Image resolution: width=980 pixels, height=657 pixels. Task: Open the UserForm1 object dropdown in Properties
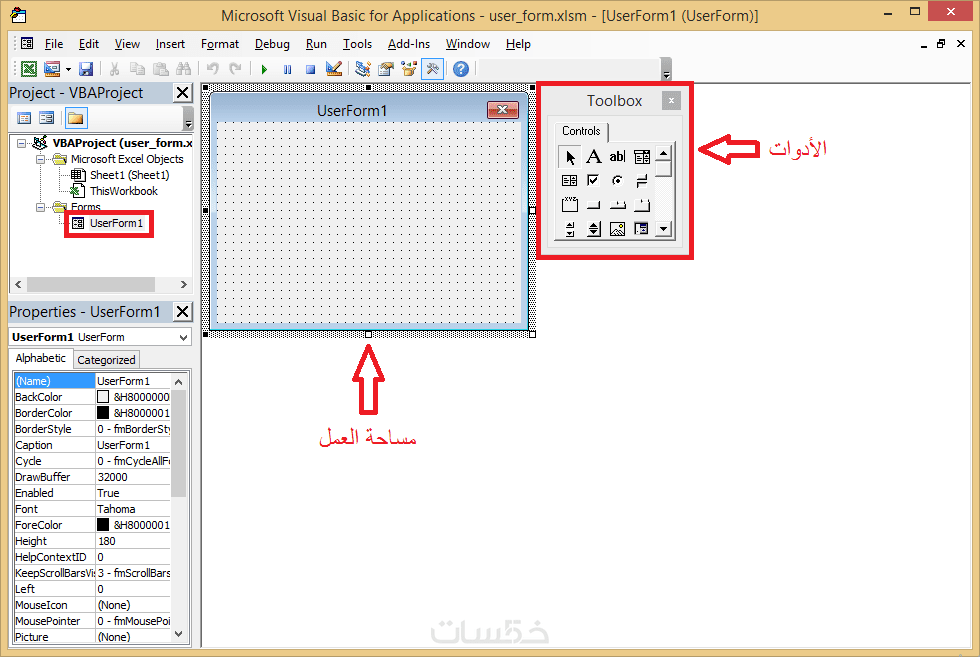184,338
